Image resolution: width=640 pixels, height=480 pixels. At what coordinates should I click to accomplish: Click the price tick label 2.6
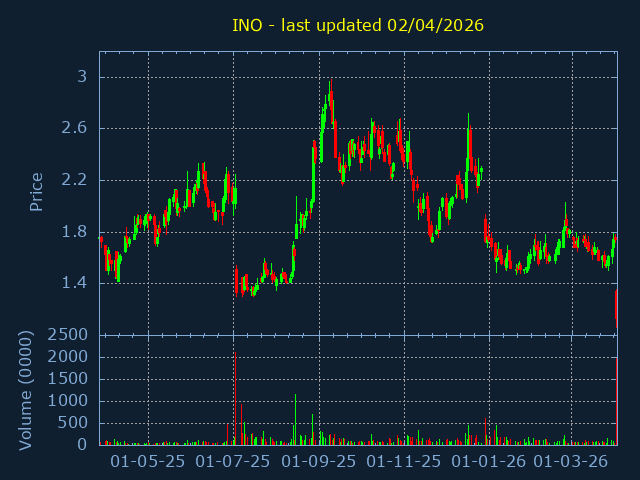point(76,128)
